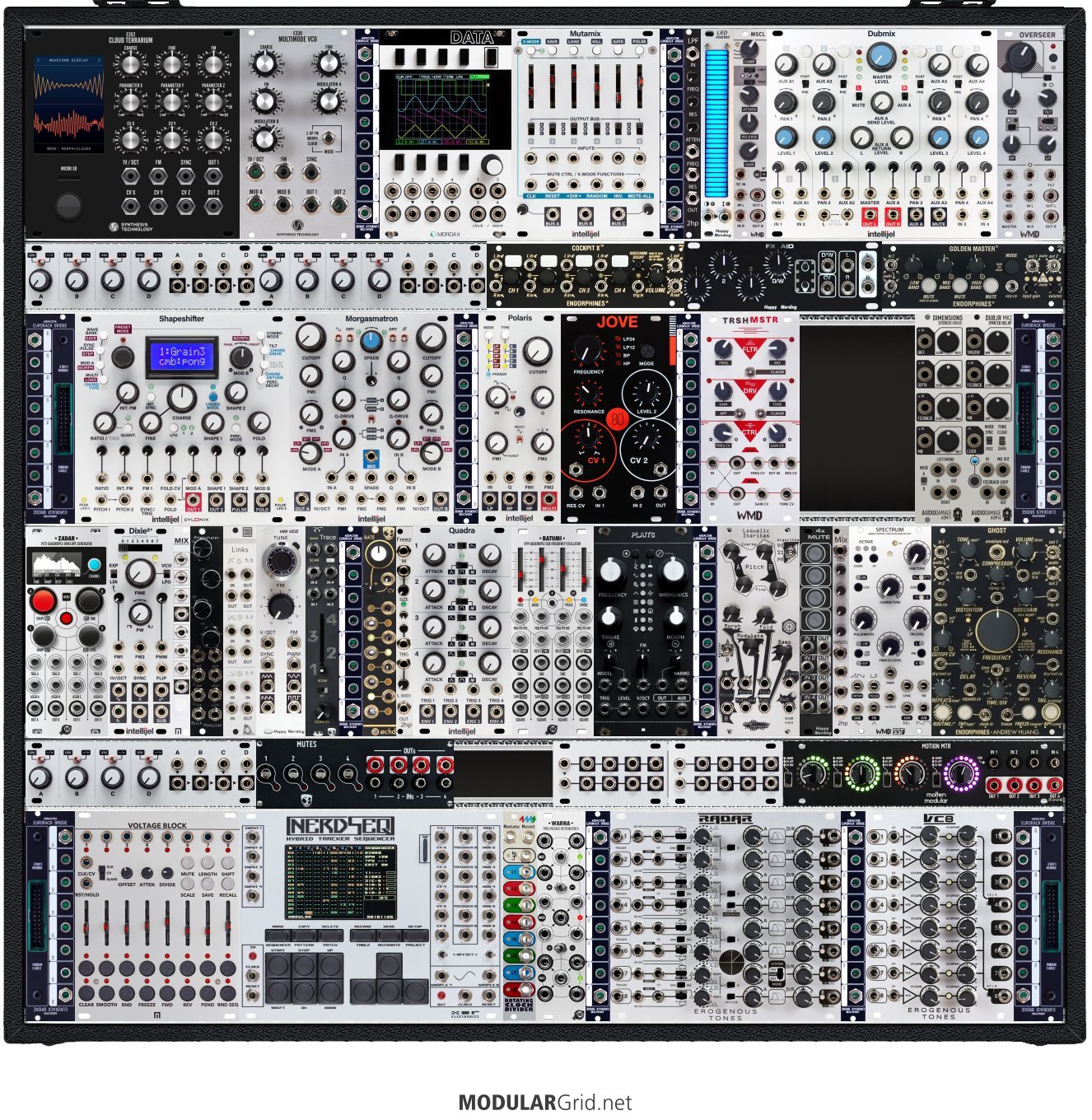Image resolution: width=1092 pixels, height=1120 pixels.
Task: Click the NerdSeq tracker screen
Action: click(x=339, y=882)
